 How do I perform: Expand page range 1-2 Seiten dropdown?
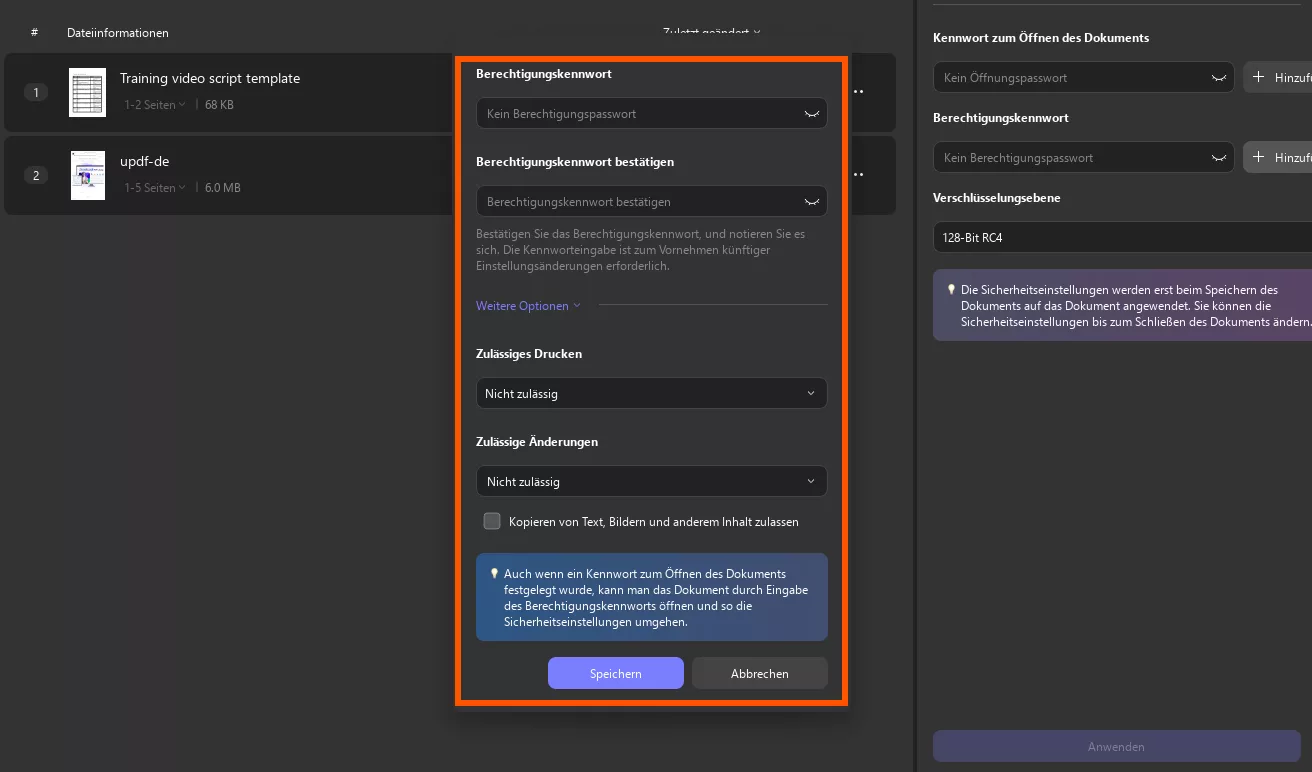click(x=155, y=104)
